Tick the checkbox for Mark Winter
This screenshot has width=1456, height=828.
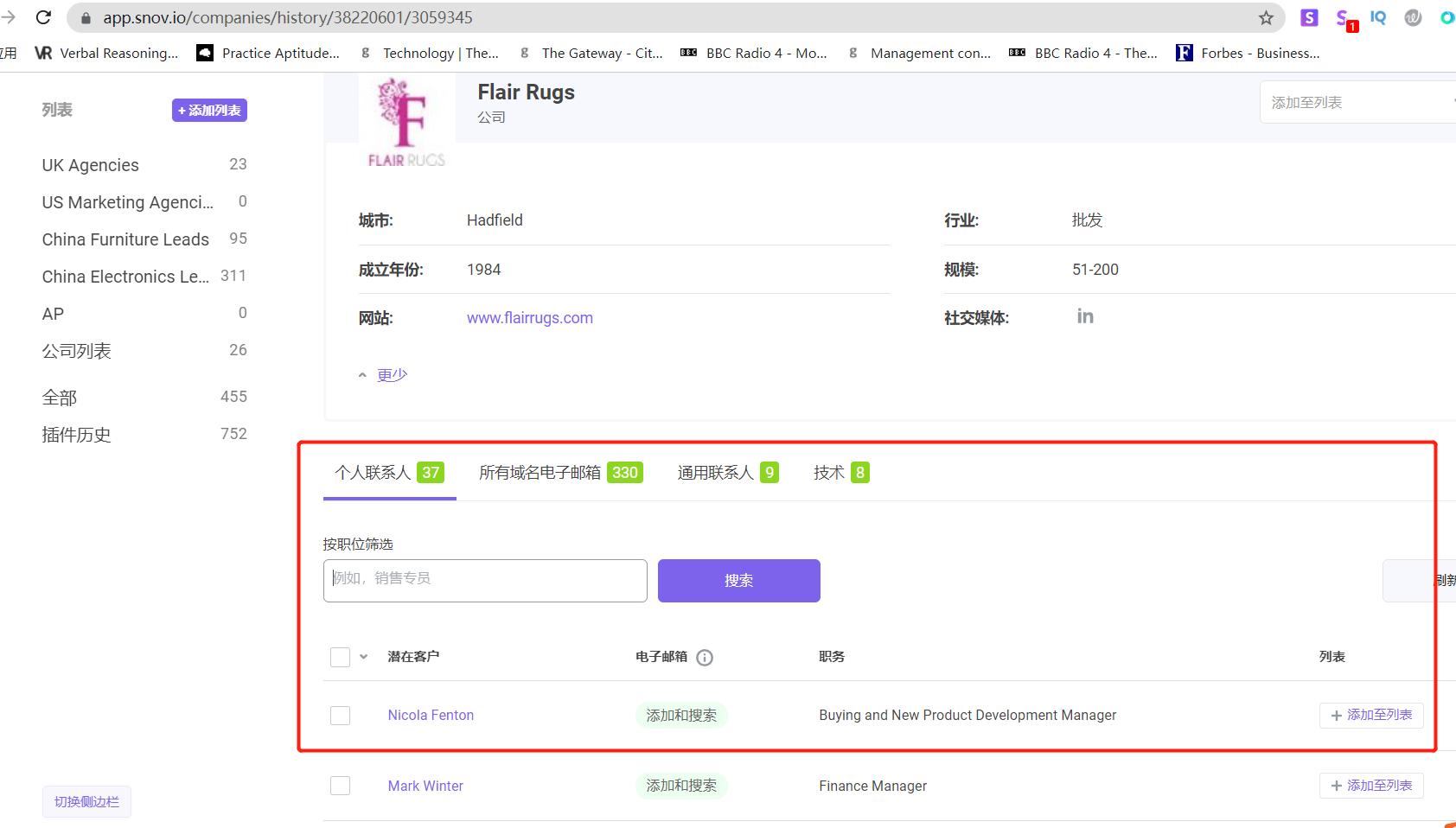pos(341,786)
